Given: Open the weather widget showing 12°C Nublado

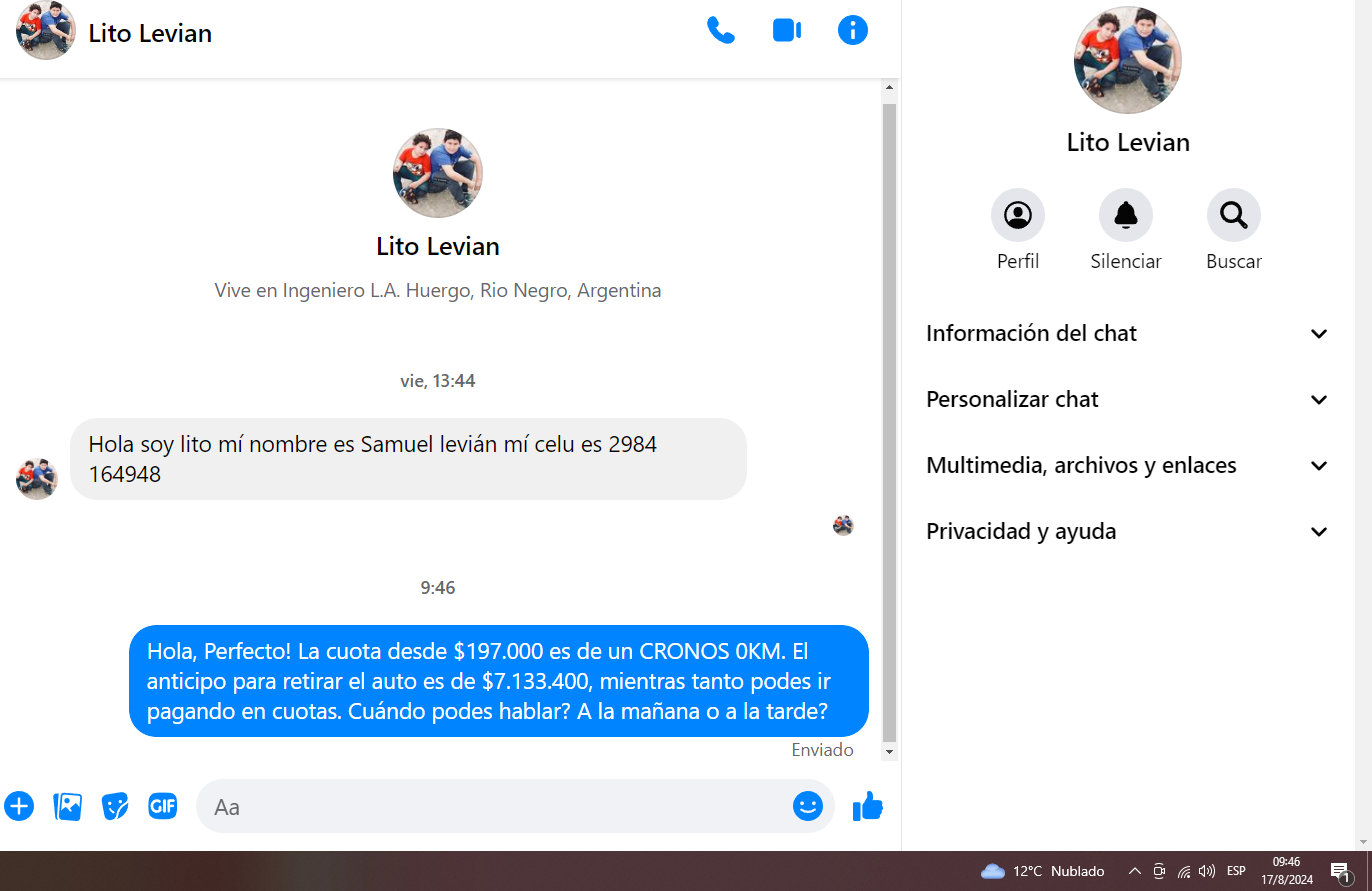Looking at the screenshot, I should pos(1043,871).
